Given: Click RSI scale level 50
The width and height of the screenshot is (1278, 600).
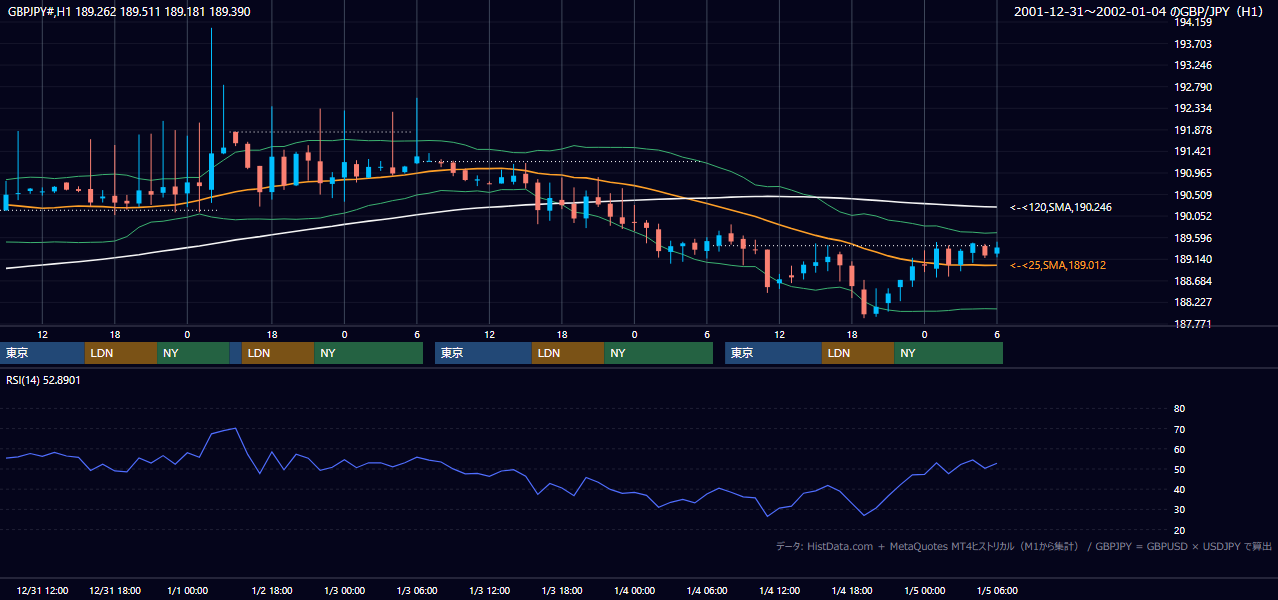Looking at the screenshot, I should point(1179,469).
